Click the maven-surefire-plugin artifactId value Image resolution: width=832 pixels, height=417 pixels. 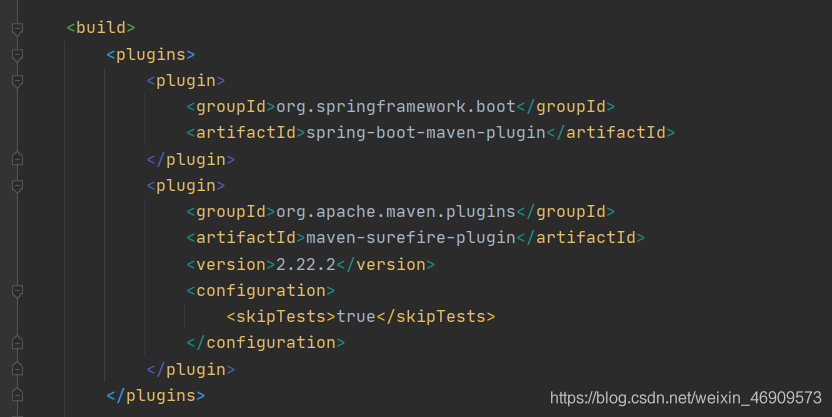click(x=411, y=238)
